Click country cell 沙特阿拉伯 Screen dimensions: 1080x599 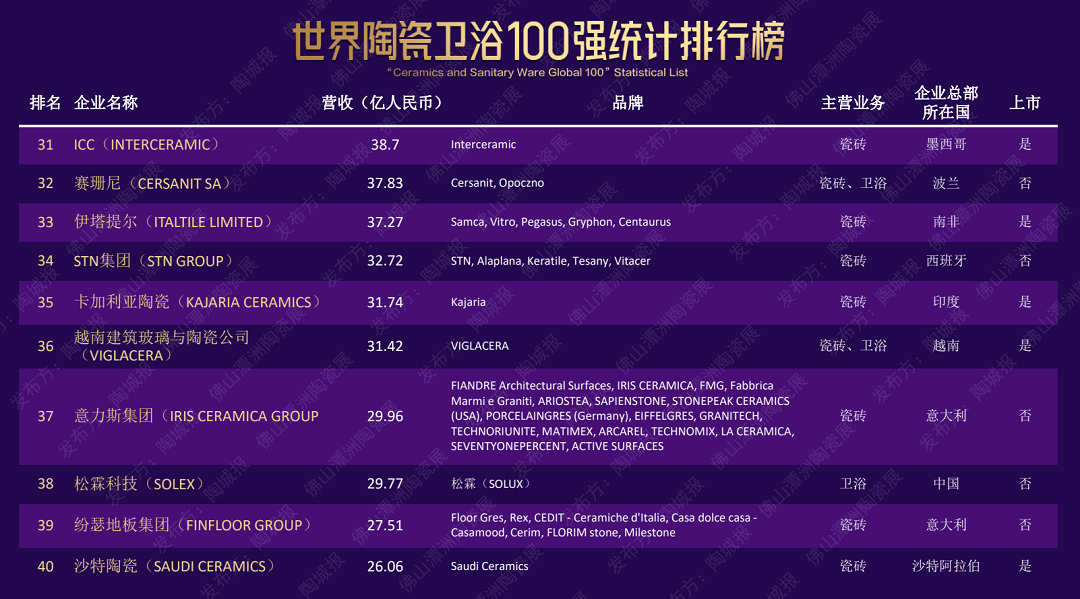pos(946,566)
